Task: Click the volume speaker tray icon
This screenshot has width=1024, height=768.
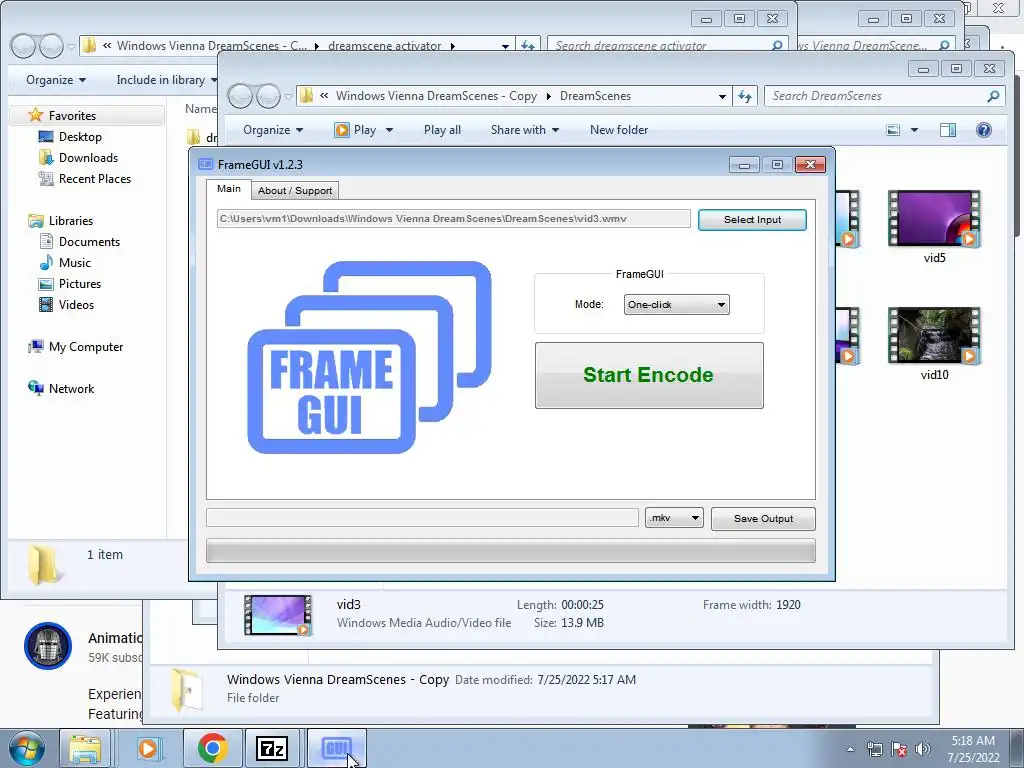Action: 922,749
